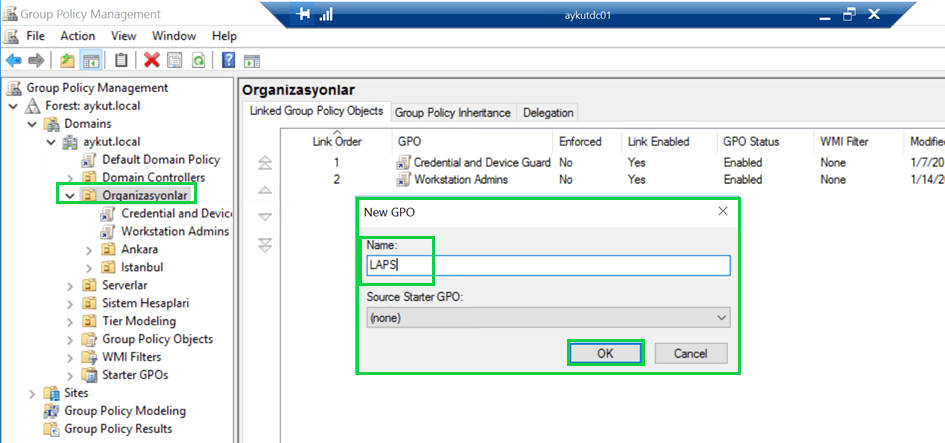
Task: Click the clipboard icon in the toolbar
Action: [x=121, y=60]
